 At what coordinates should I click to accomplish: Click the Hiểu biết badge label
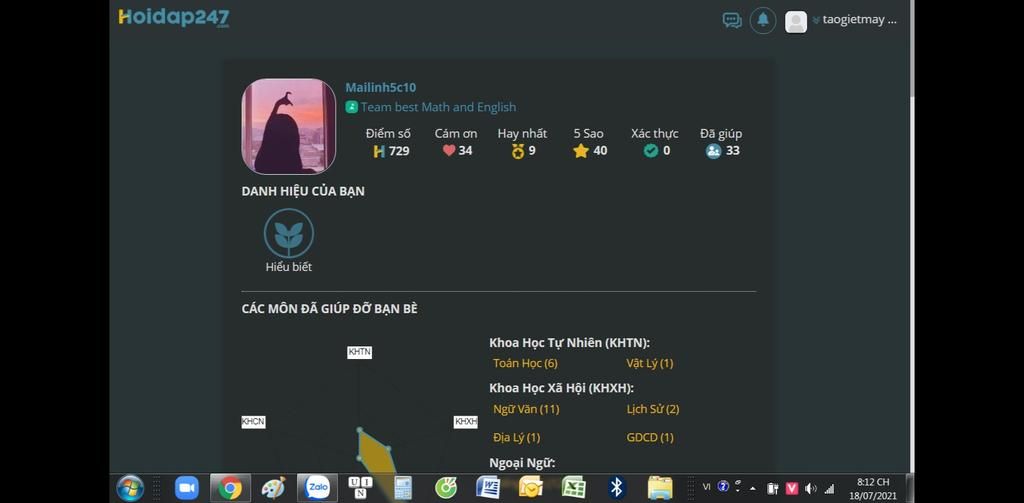tap(289, 267)
